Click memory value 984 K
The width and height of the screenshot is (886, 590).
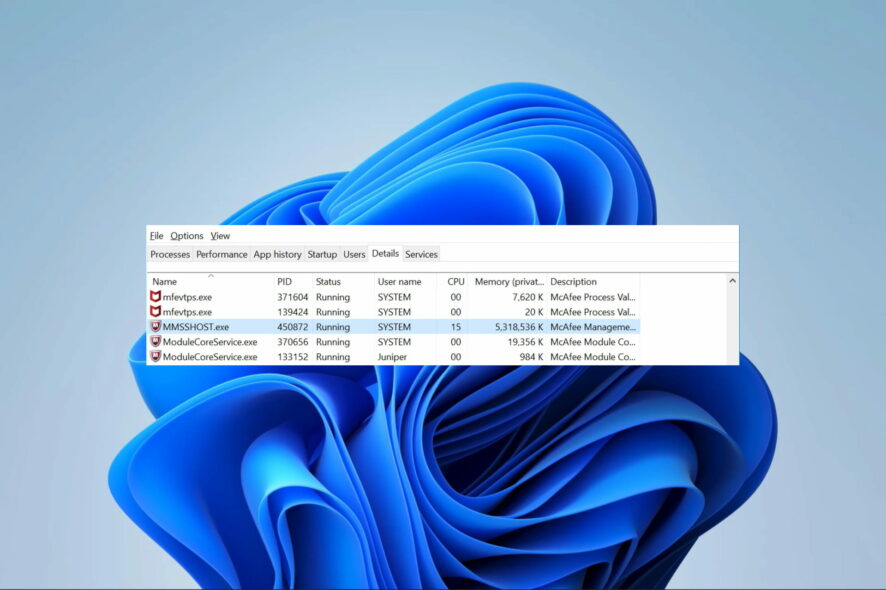pos(531,357)
